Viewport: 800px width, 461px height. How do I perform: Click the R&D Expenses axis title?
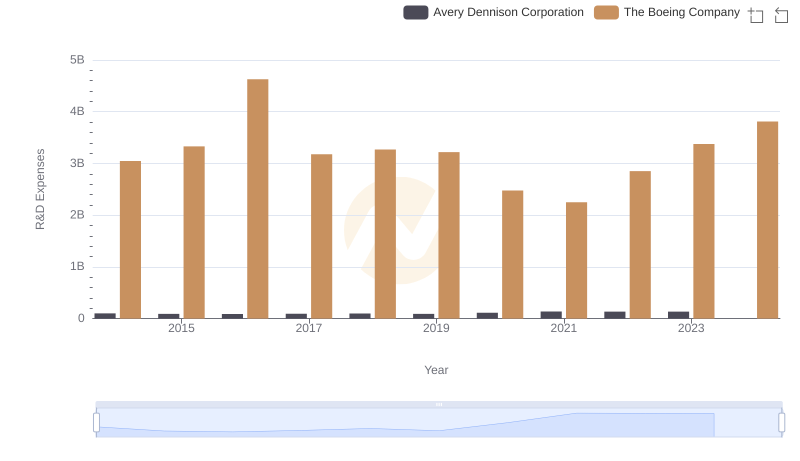click(x=40, y=189)
